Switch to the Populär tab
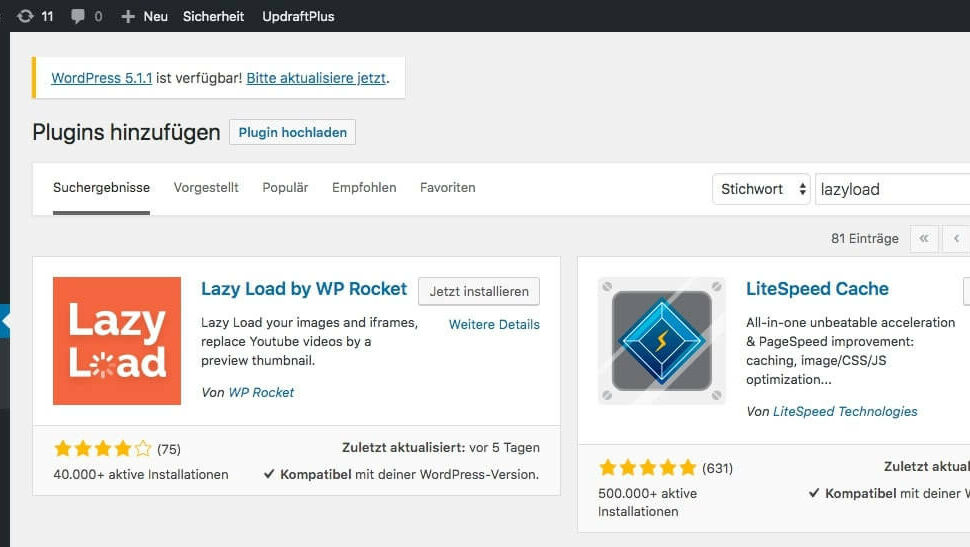 (x=285, y=187)
